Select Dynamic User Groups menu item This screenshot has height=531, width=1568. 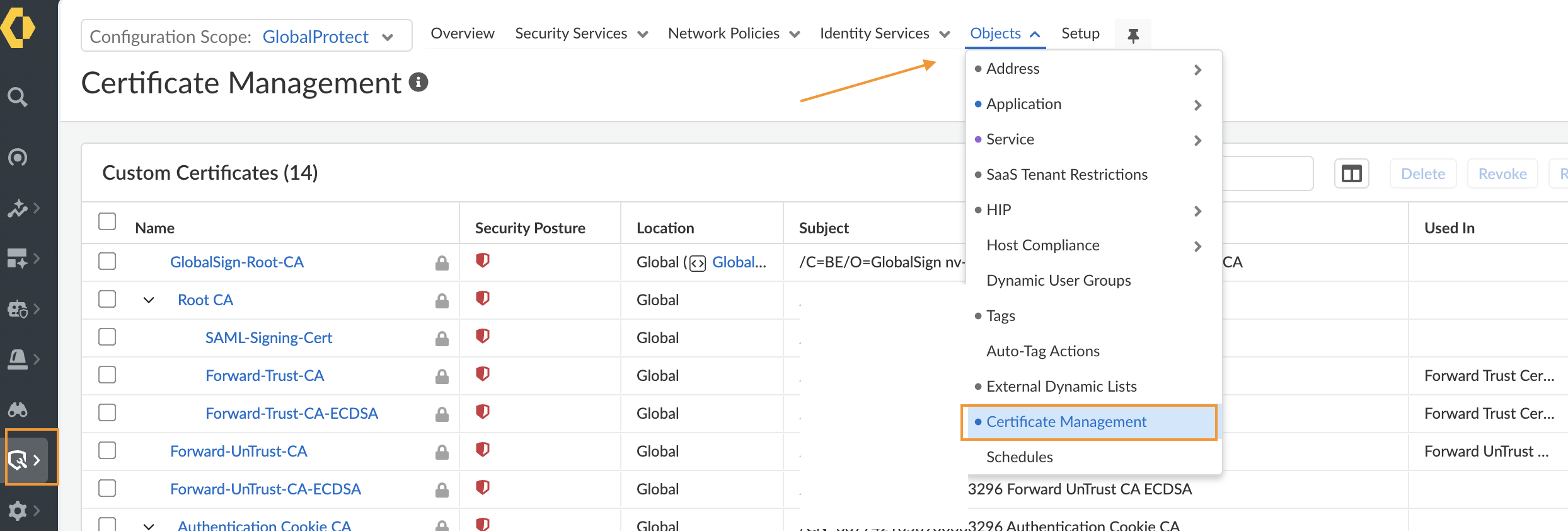pos(1093,281)
